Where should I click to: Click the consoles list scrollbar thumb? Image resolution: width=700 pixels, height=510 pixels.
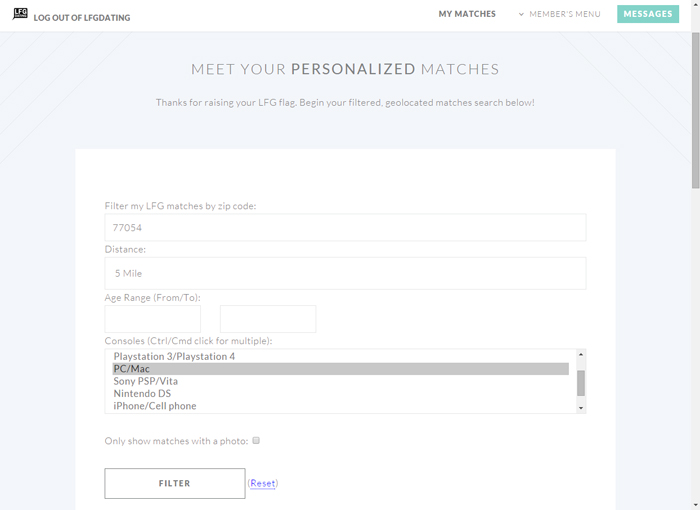[581, 383]
